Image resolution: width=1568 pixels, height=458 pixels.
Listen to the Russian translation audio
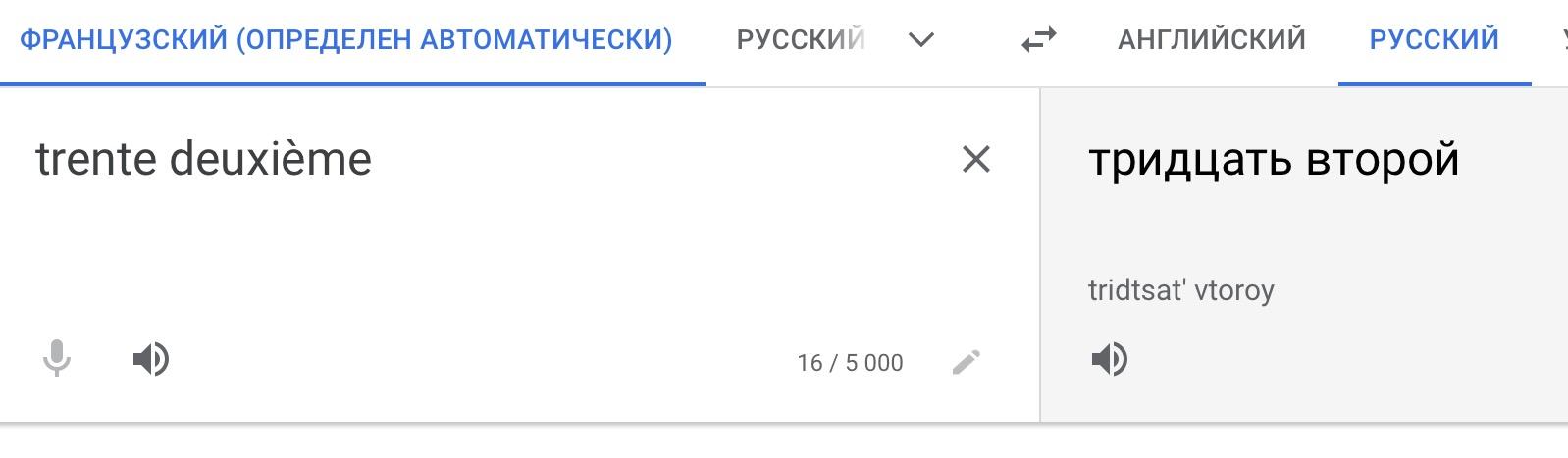(1109, 360)
